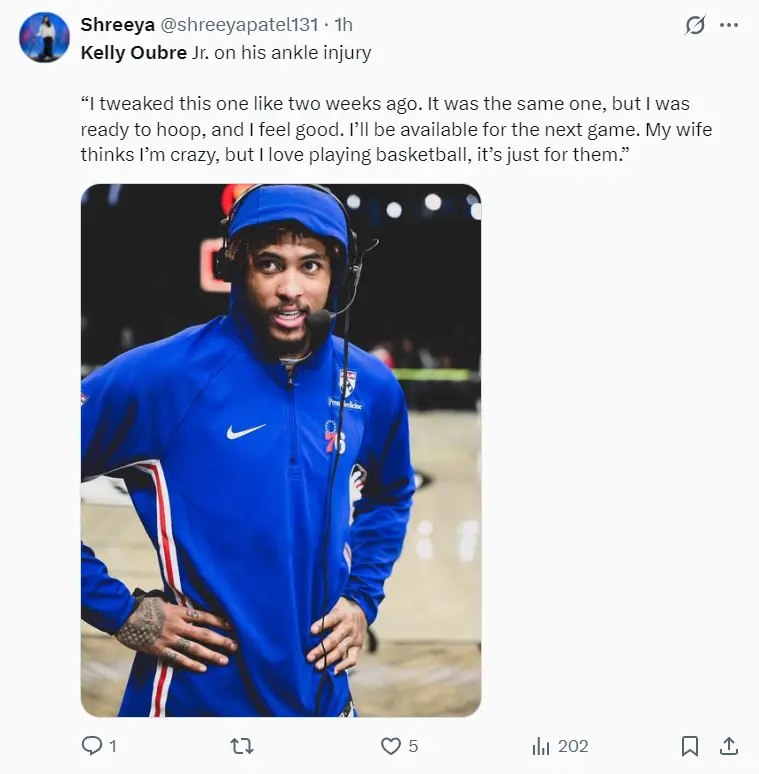Open the Grok explain-post icon
The height and width of the screenshot is (774, 759).
(x=695, y=26)
